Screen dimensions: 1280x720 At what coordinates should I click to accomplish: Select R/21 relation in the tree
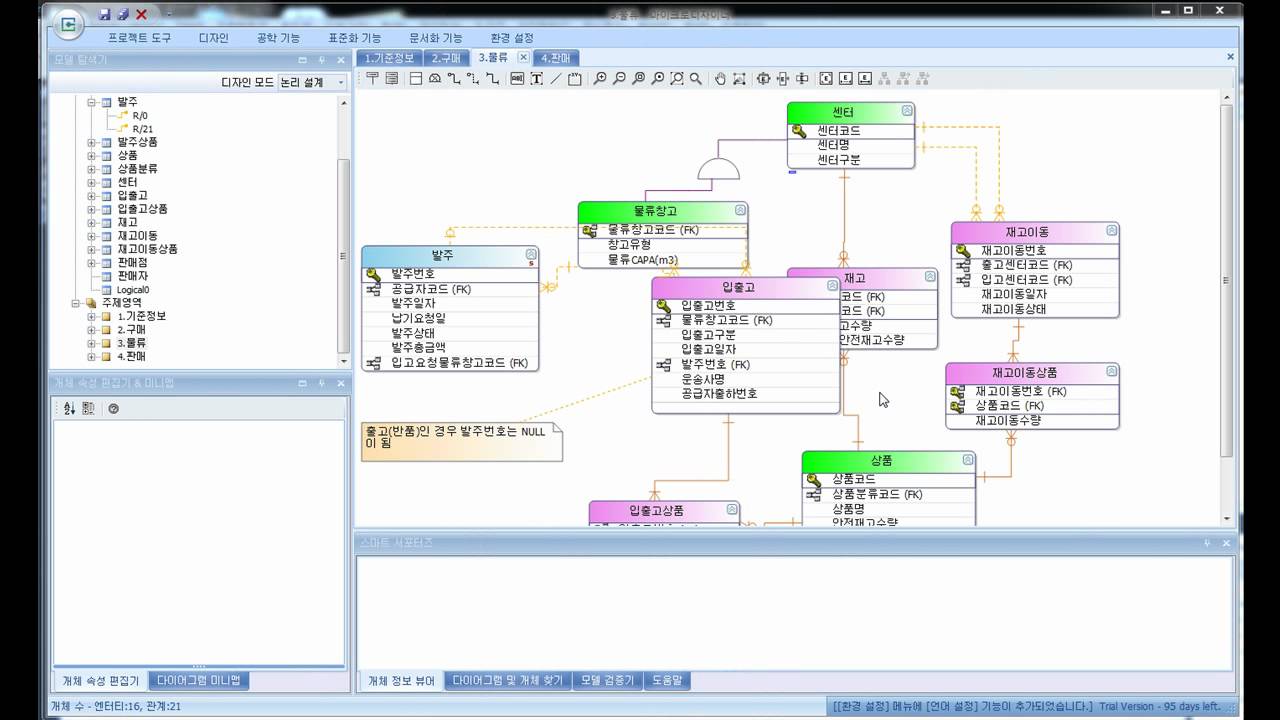coord(143,129)
